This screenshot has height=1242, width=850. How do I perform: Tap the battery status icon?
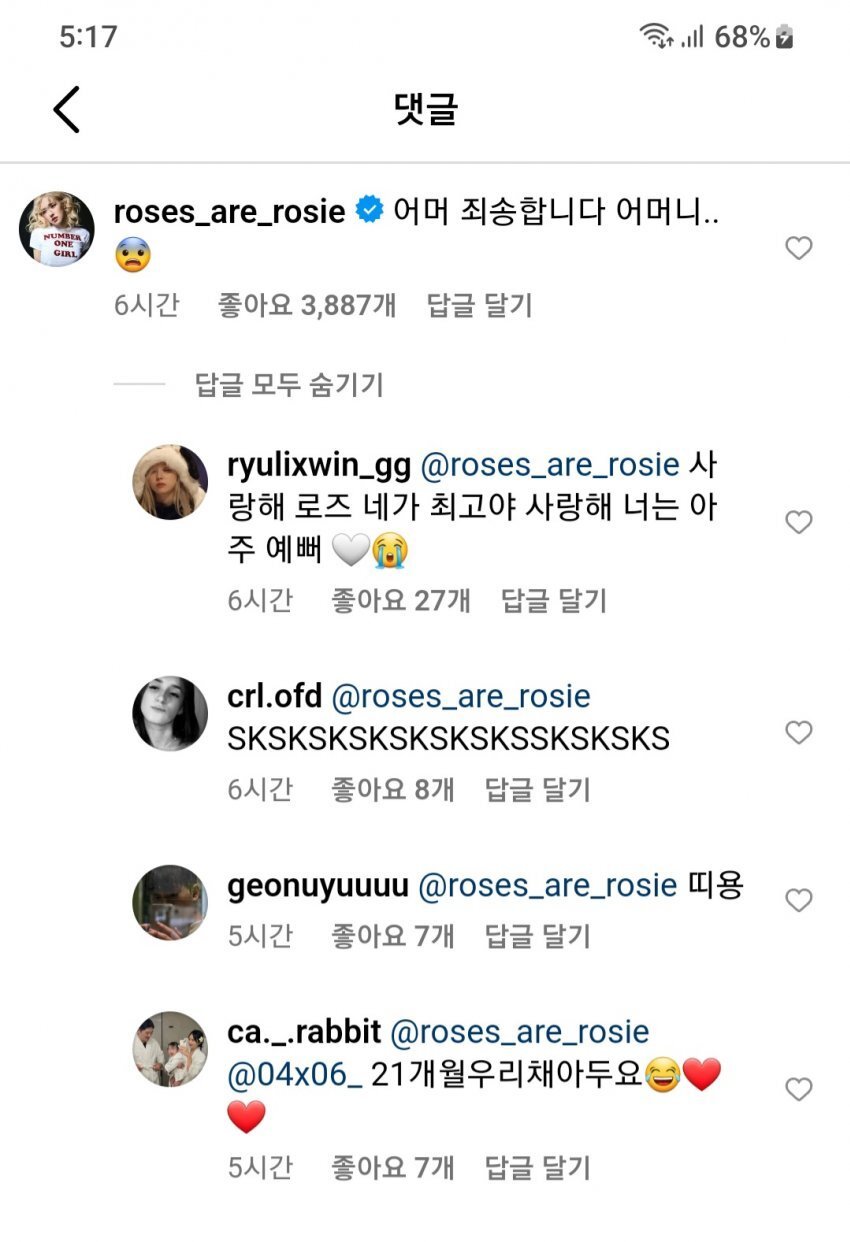(x=786, y=38)
